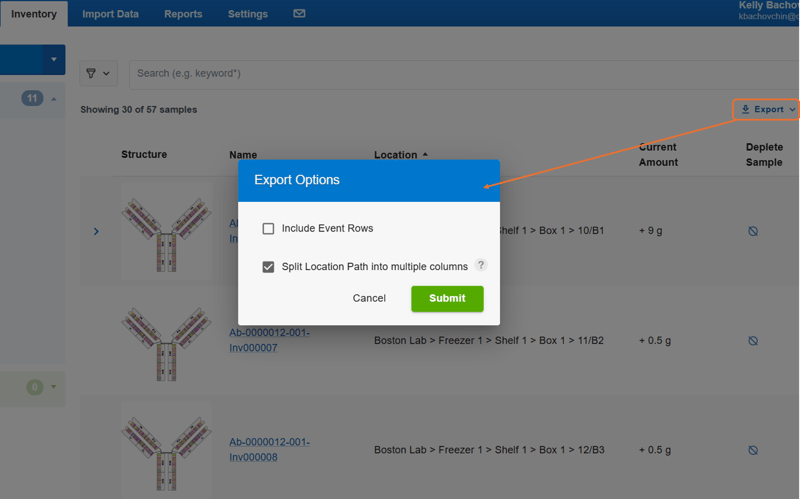Screen dimensions: 800x499
Task: Open the blue sidebar dropdown arrow
Action: [x=54, y=60]
